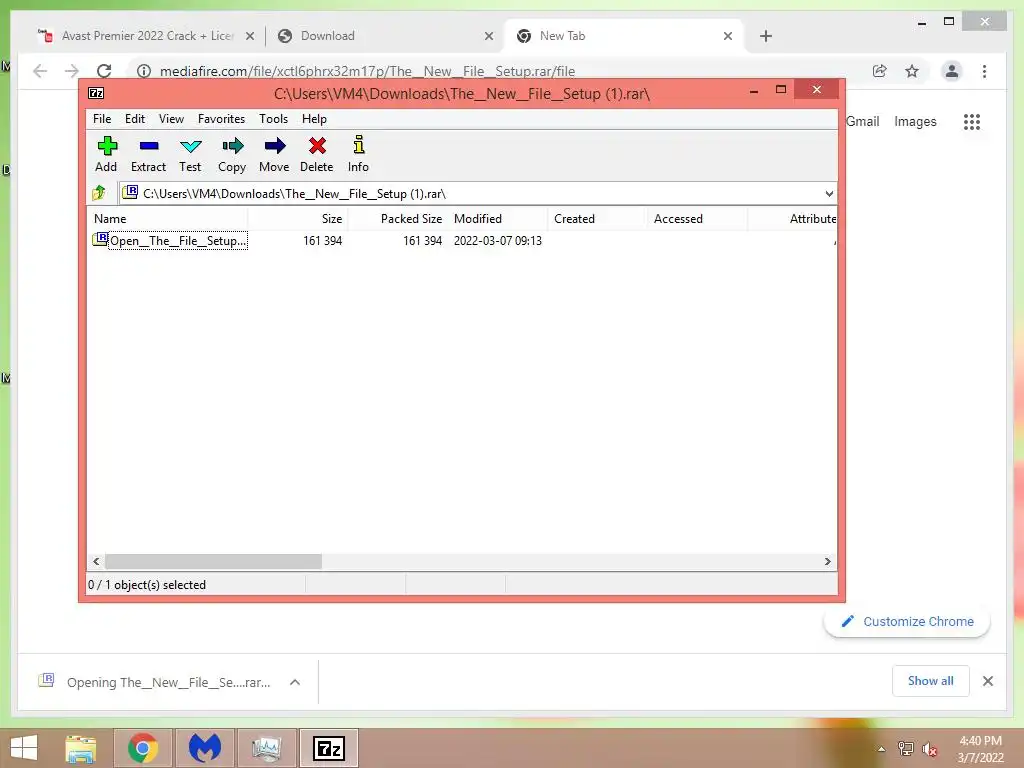Click the Add tool in 7-Zip toolbar

(106, 155)
